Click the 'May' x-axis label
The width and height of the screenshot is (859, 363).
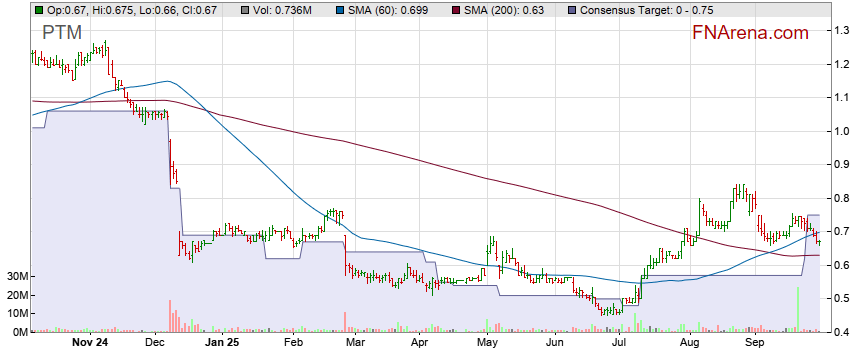(x=487, y=343)
